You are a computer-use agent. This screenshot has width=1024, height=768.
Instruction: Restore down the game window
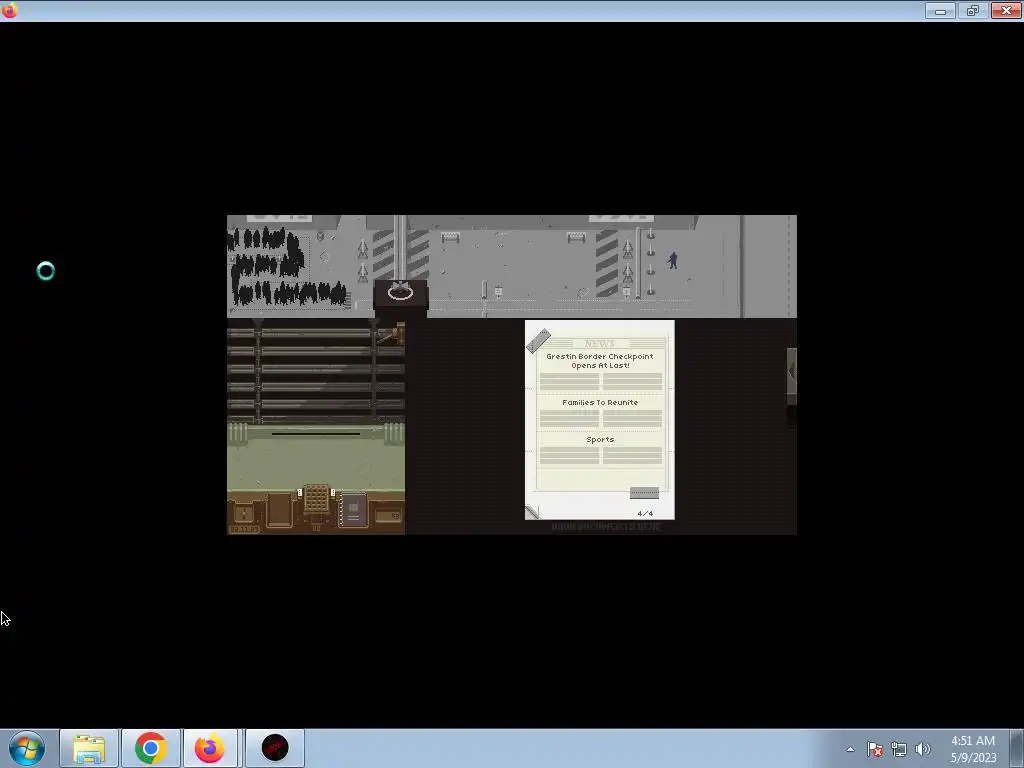tap(973, 10)
